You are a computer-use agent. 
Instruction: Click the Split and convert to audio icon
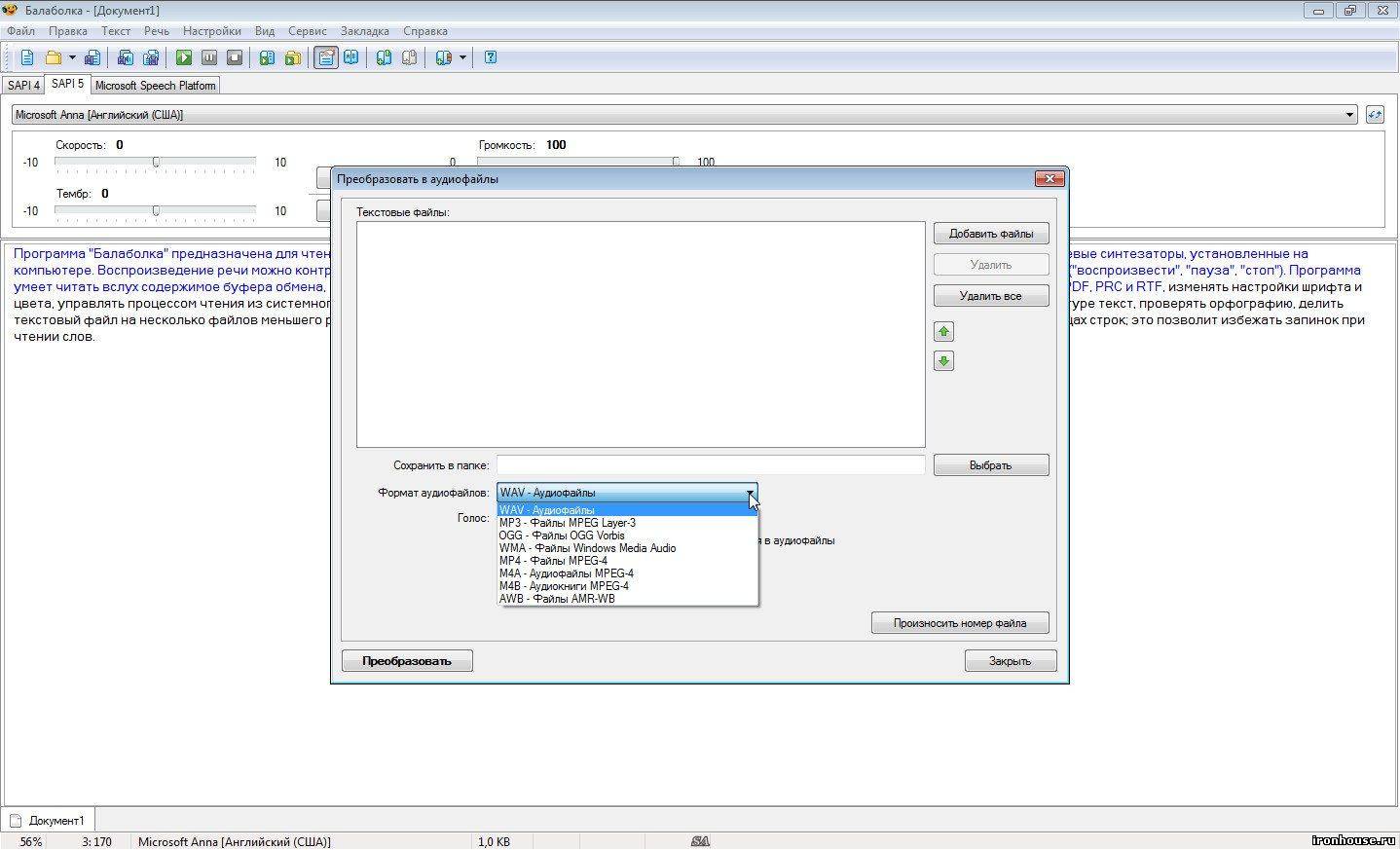(151, 57)
